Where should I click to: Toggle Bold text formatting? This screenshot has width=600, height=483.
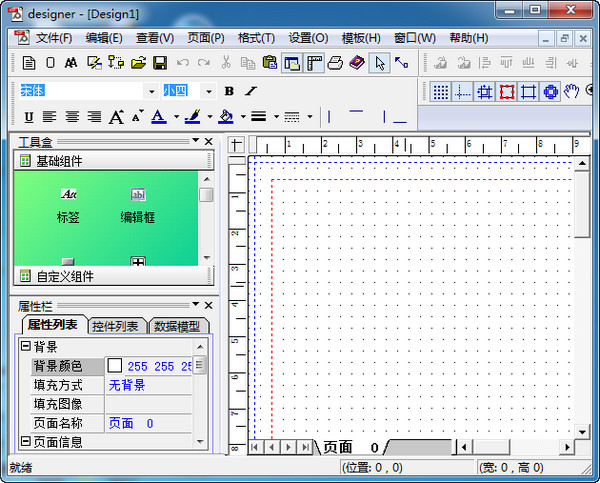[x=232, y=91]
